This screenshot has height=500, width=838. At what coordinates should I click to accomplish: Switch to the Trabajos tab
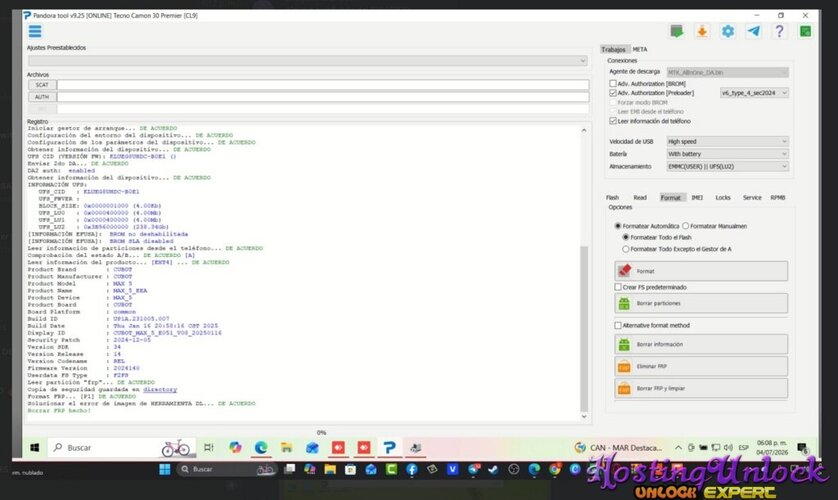pos(614,49)
